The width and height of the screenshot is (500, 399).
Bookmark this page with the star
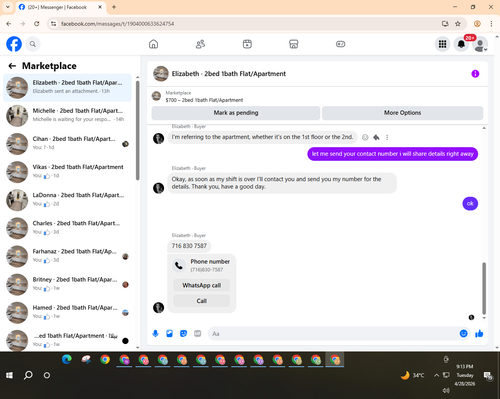(458, 24)
